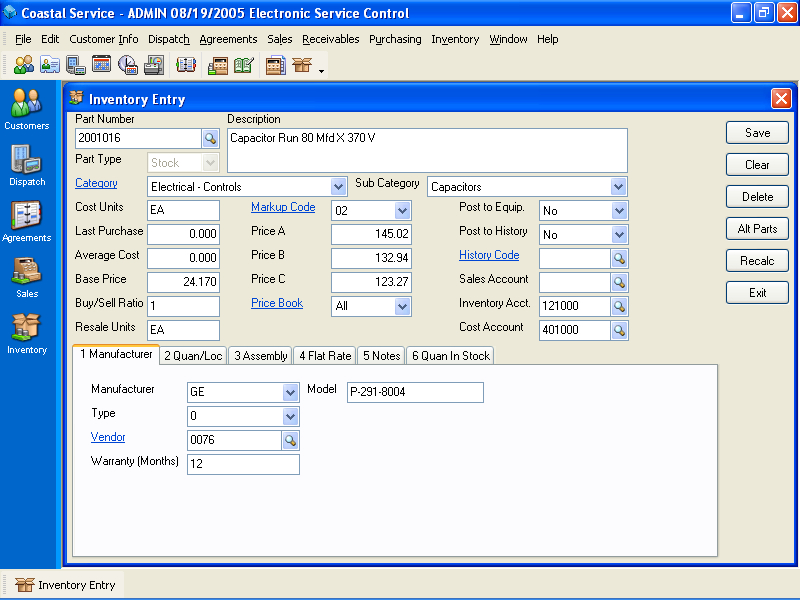Search for a part number with magnifier
The image size is (800, 600).
[x=210, y=138]
